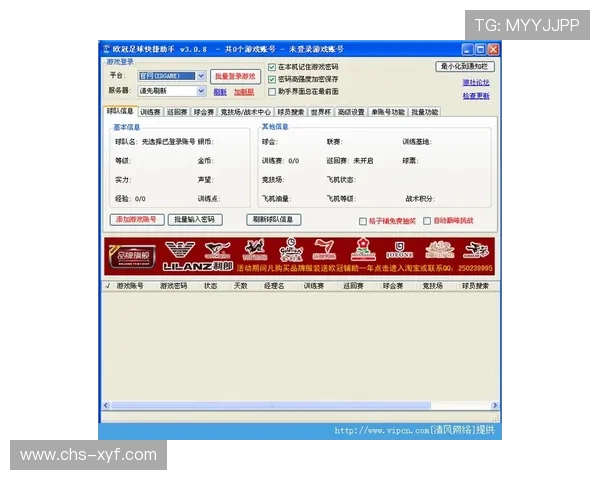Viewport: 600px width, 480px height.
Task: Click the 添加游戏账号 button
Action: click(136, 219)
